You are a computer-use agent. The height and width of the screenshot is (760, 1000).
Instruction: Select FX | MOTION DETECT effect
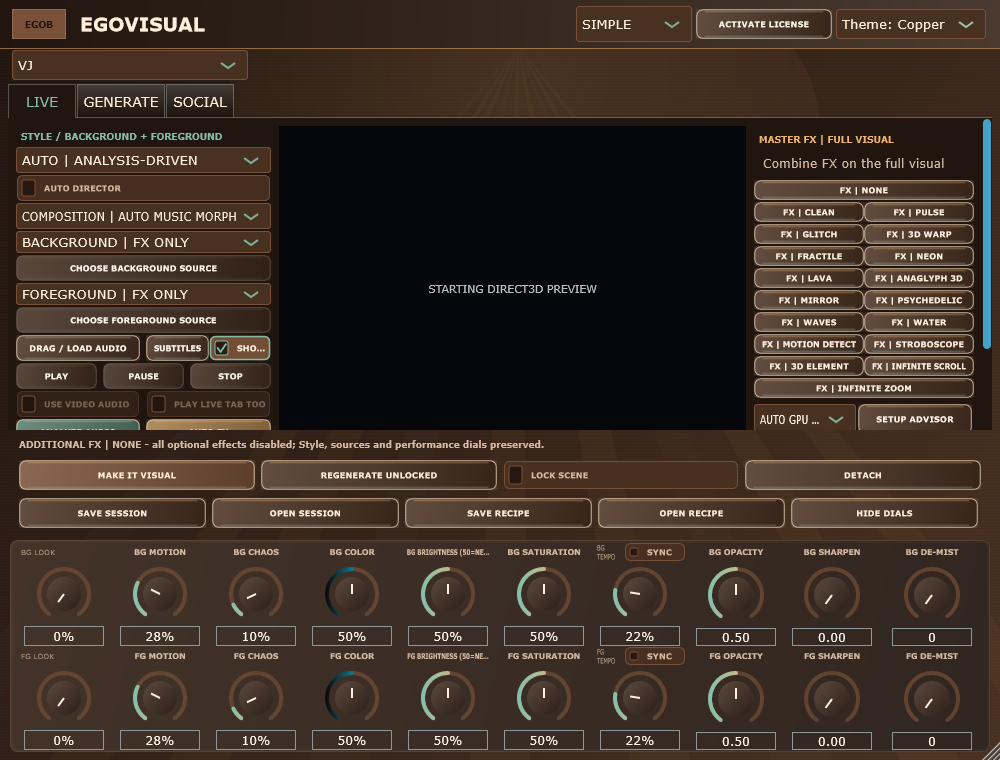[809, 344]
